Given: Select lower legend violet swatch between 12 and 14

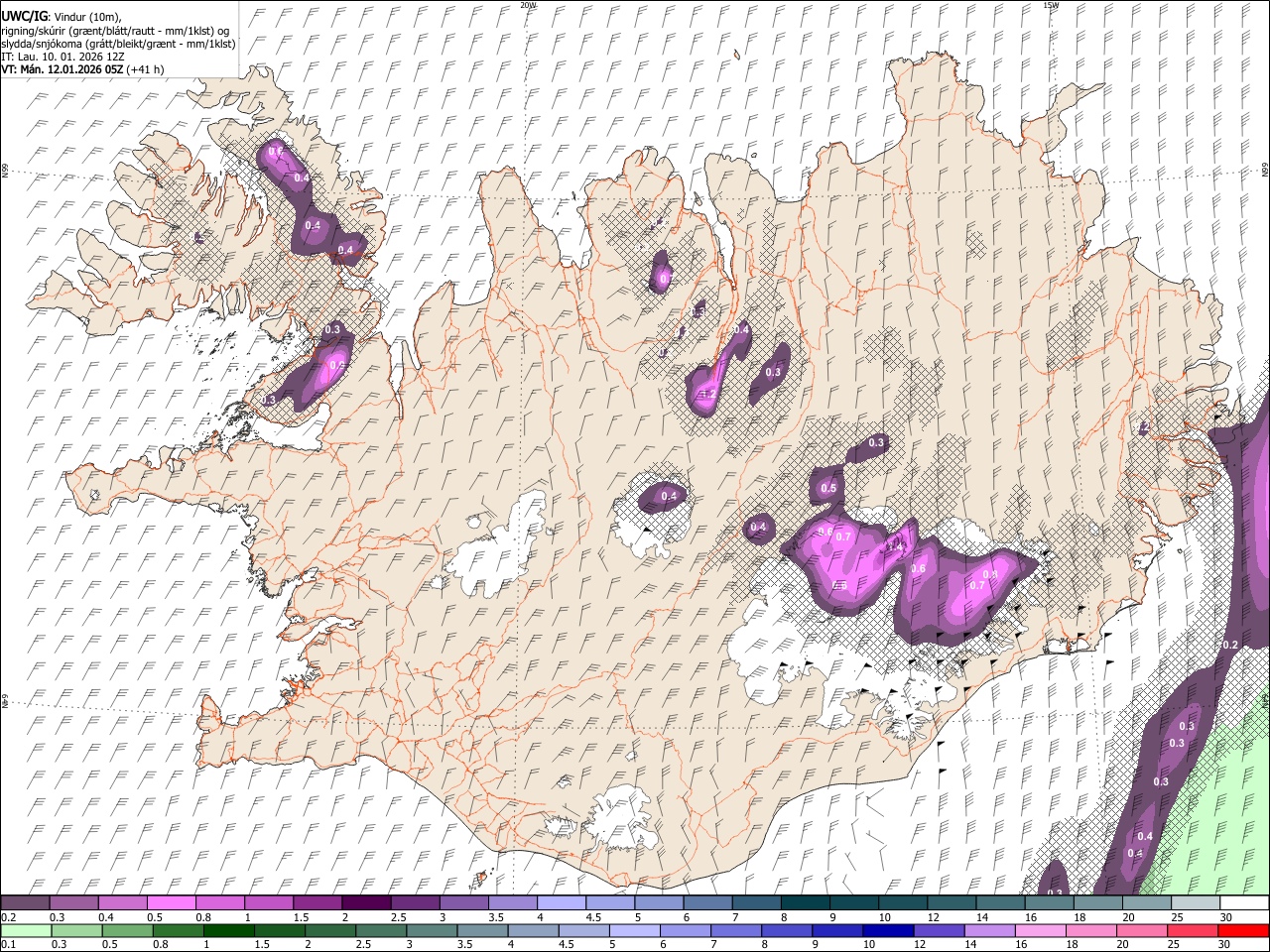Looking at the screenshot, I should (x=940, y=931).
